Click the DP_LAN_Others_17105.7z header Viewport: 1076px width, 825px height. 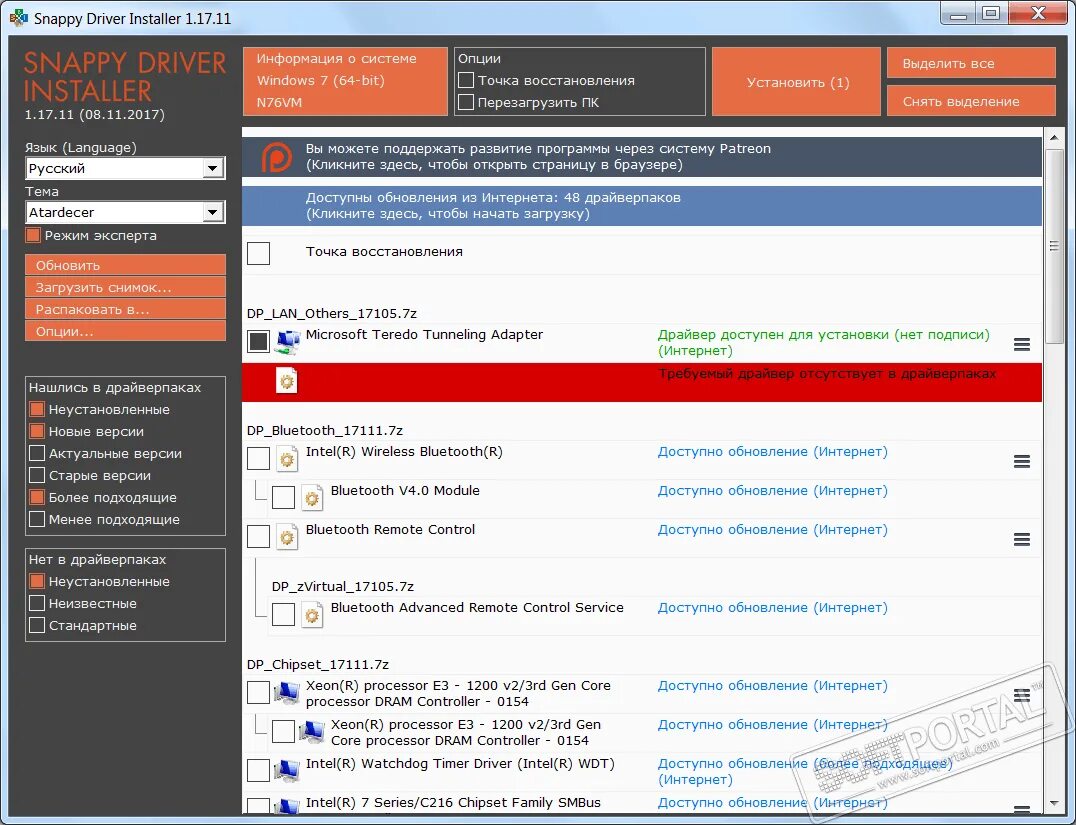332,314
